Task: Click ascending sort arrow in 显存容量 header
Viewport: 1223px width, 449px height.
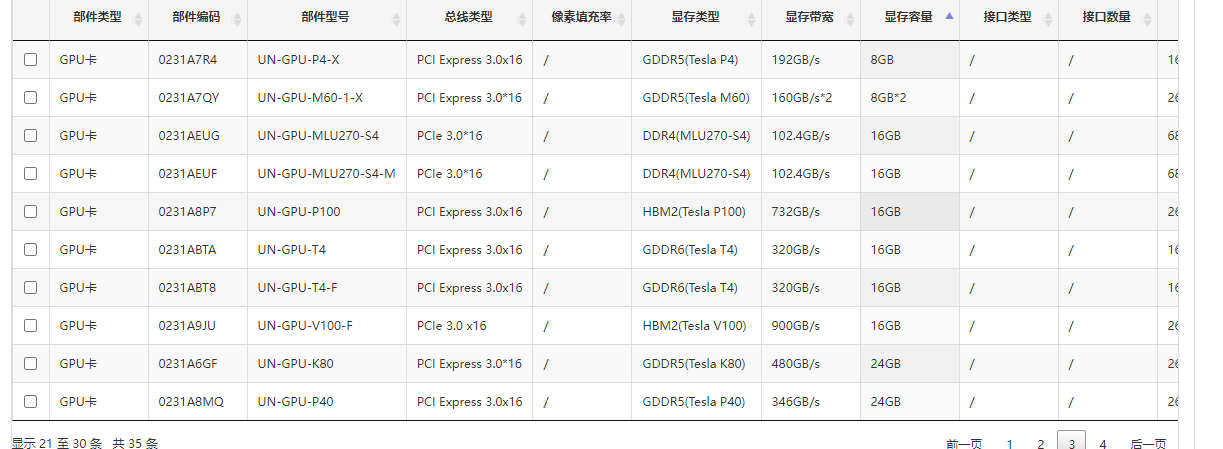Action: 949,16
